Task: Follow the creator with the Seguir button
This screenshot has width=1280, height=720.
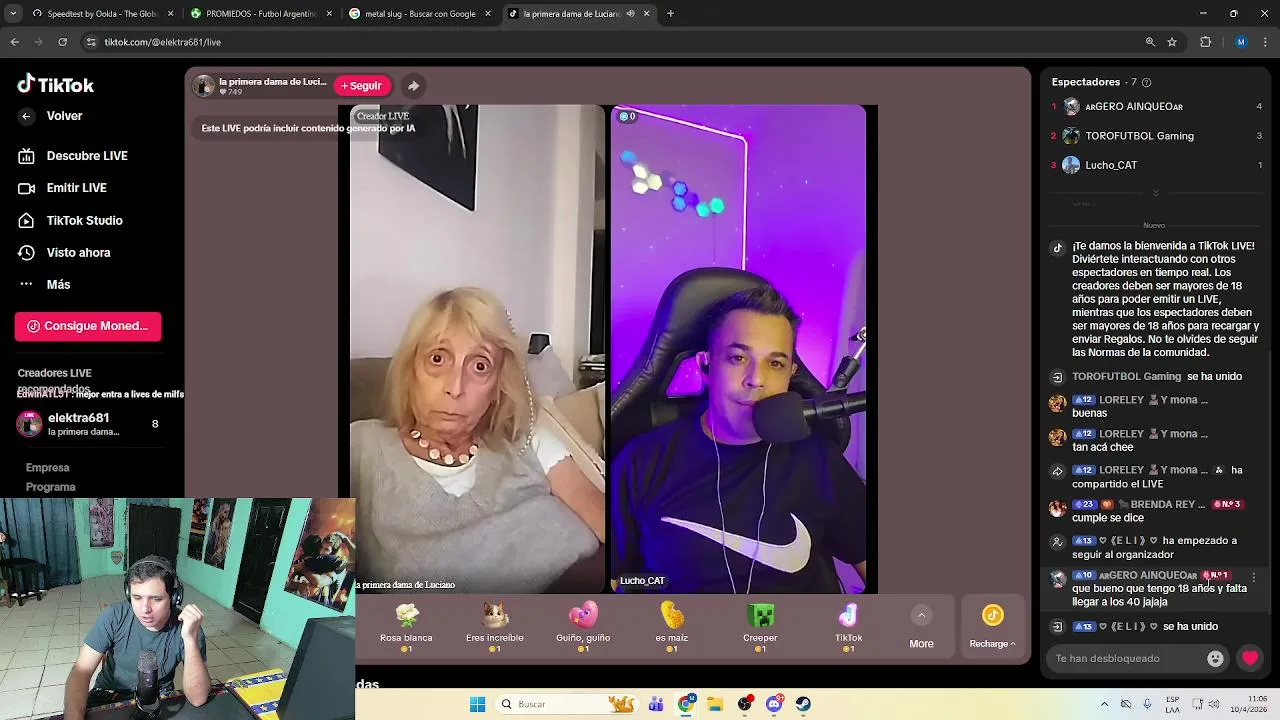Action: click(x=361, y=86)
